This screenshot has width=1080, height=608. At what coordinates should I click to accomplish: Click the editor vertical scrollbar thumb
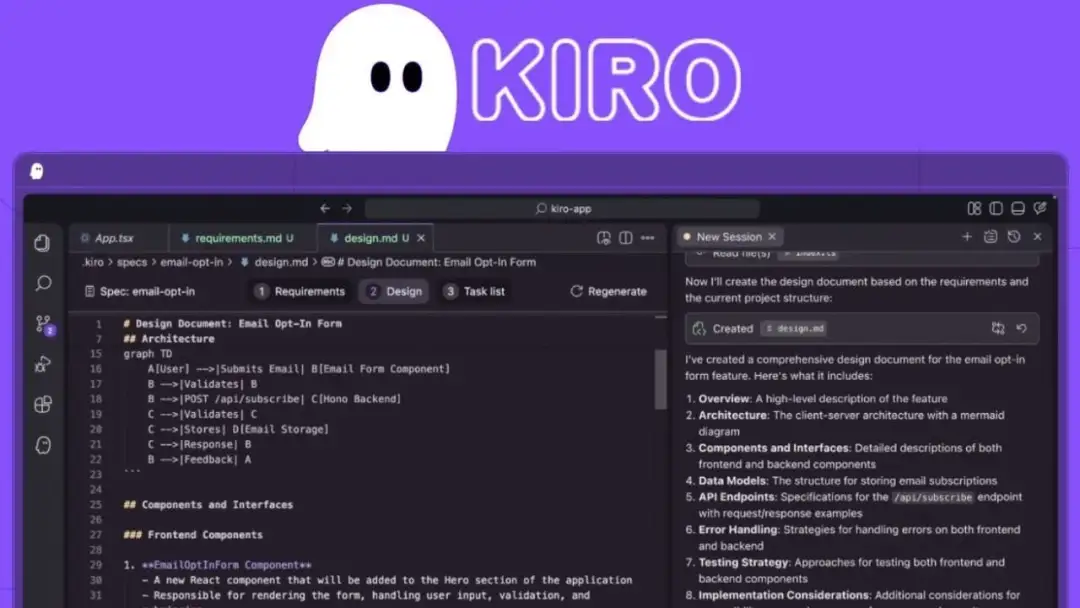pyautogui.click(x=661, y=379)
